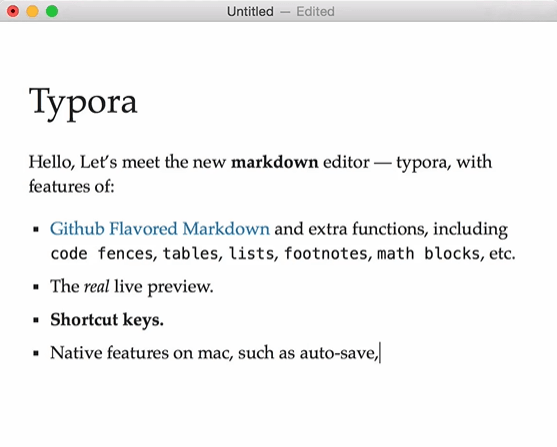Screen dimensions: 557x447
Task: Click the bold word "markdown"
Action: 275,162
